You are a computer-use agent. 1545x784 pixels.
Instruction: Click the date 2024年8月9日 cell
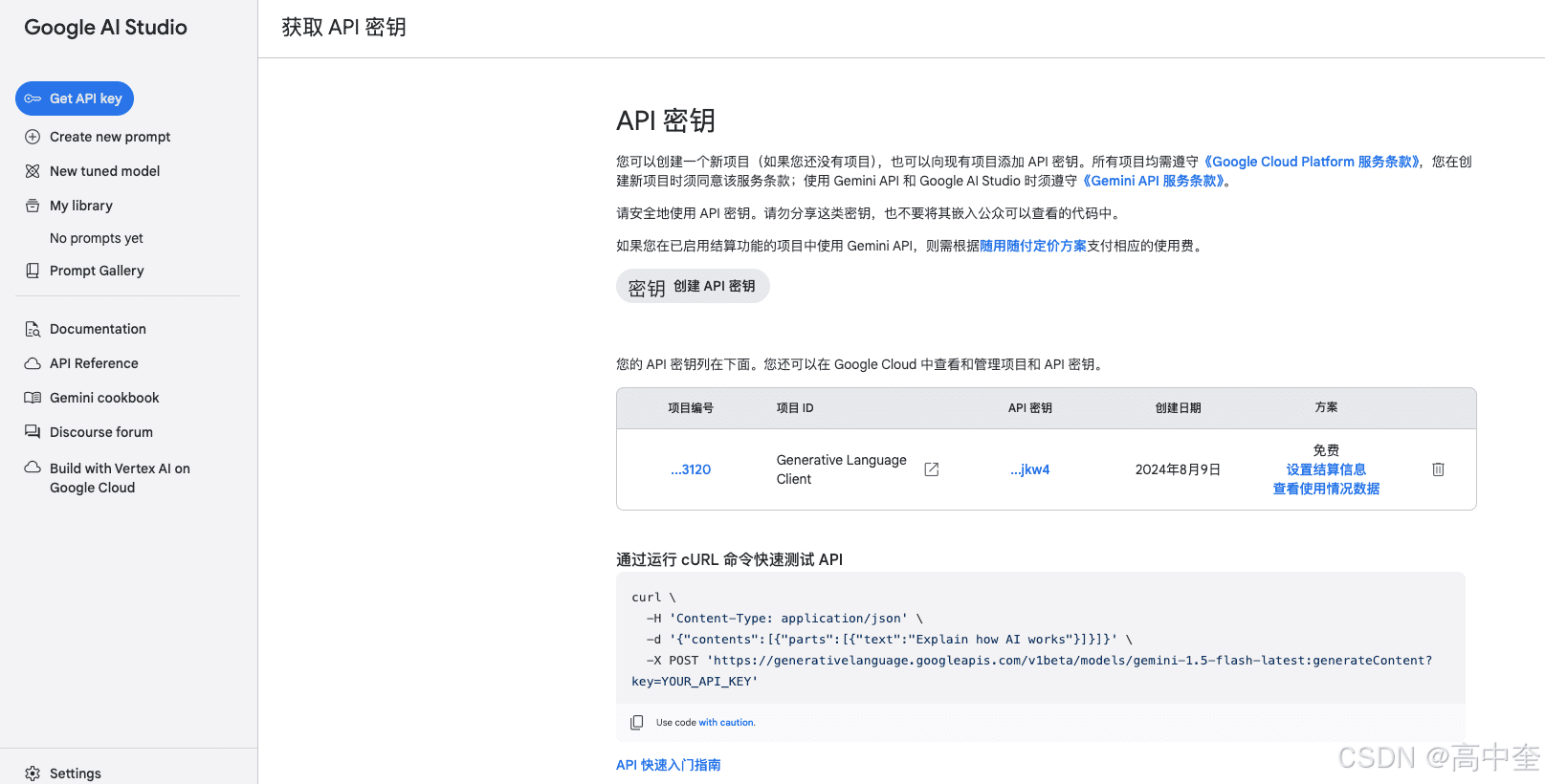click(1178, 469)
